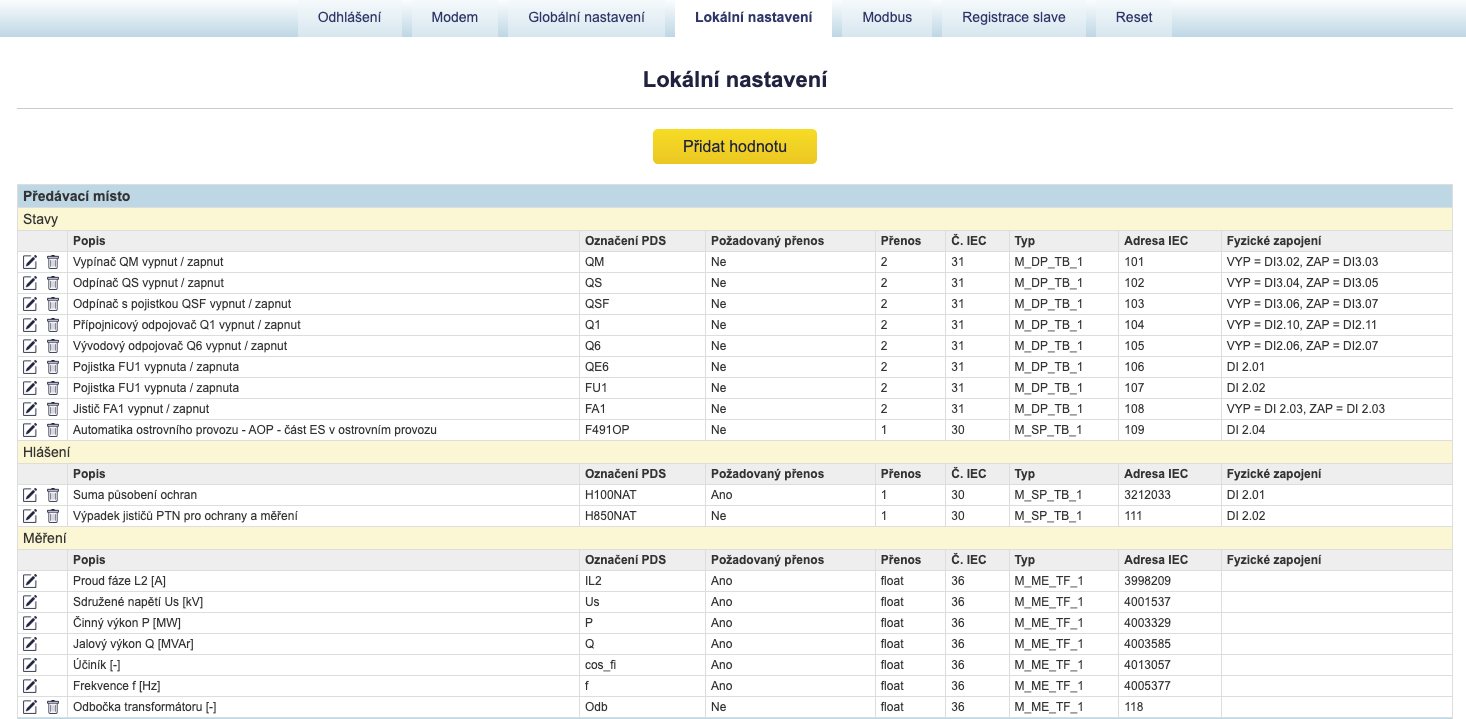Edit the Činný výkon P [MW] row

(30, 623)
